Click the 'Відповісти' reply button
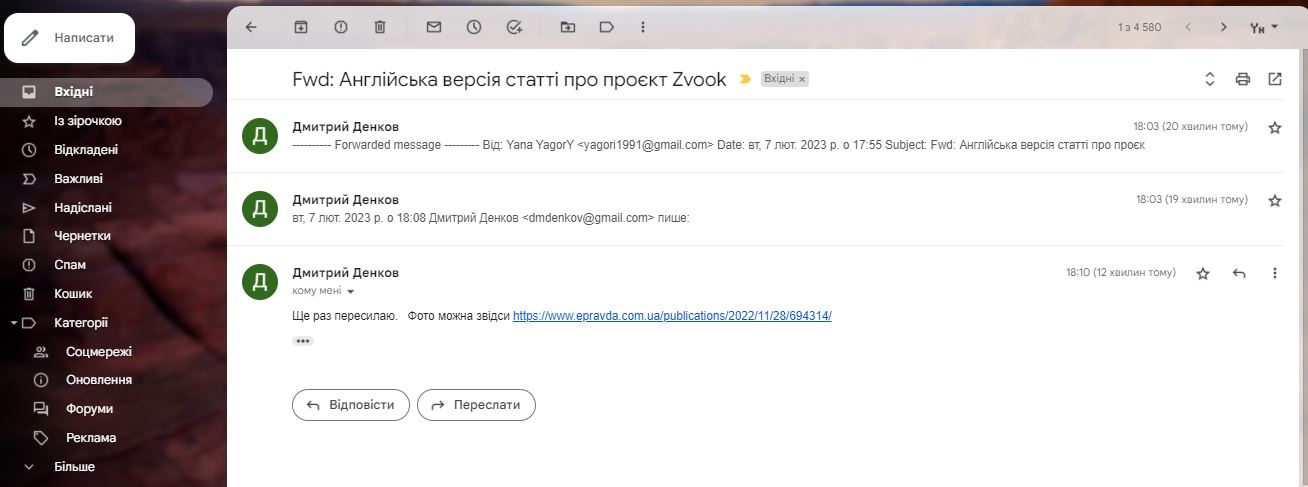Viewport: 1308px width, 487px height. point(351,405)
